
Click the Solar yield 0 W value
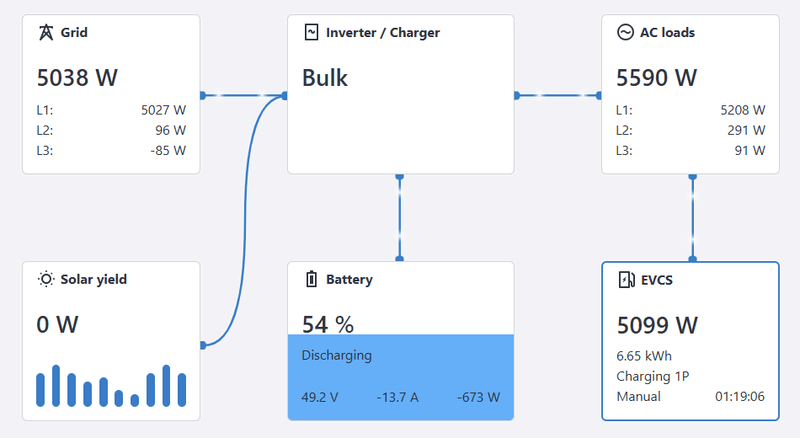point(57,324)
